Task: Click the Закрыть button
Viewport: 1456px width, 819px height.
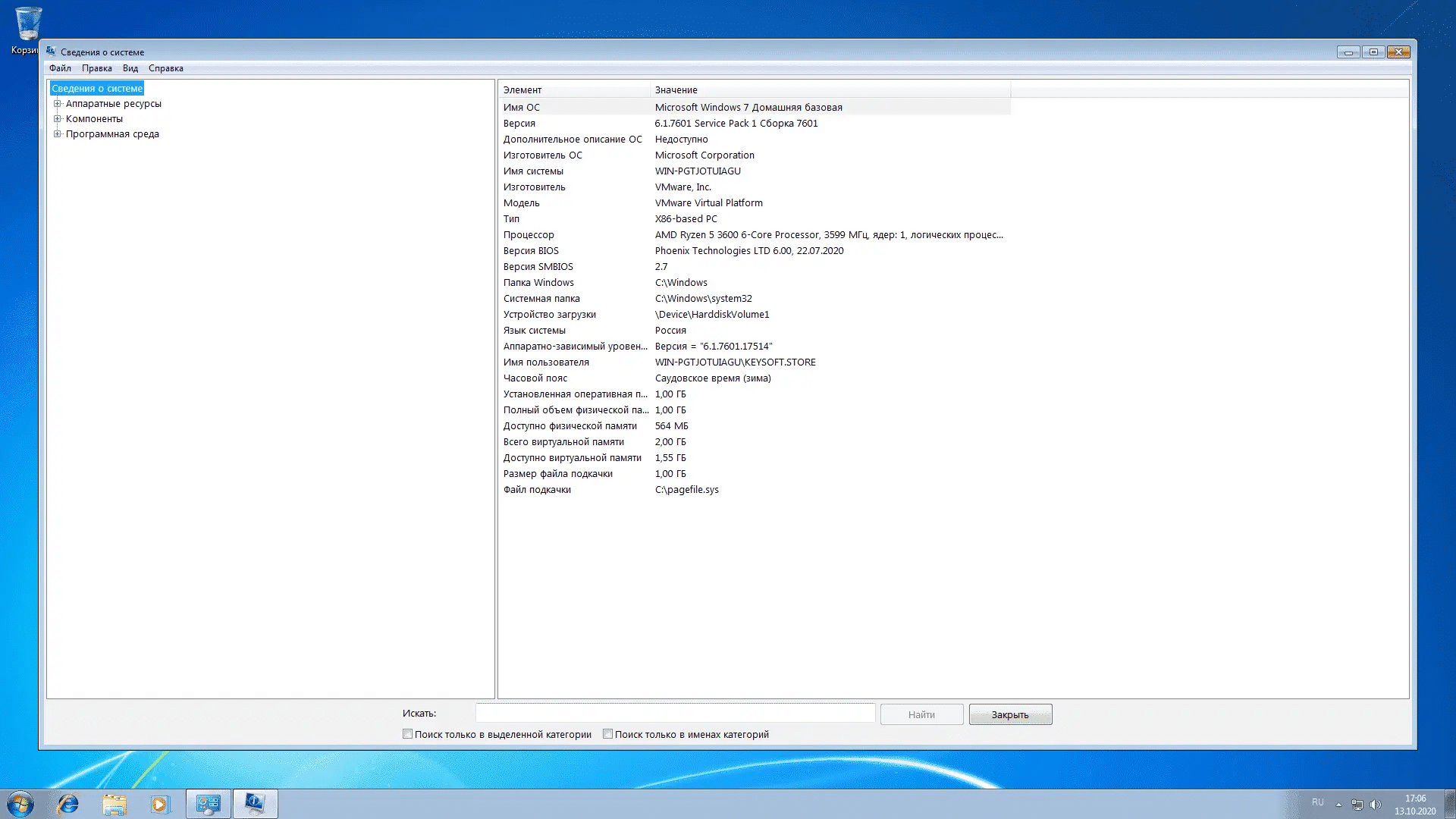Action: pyautogui.click(x=1010, y=714)
